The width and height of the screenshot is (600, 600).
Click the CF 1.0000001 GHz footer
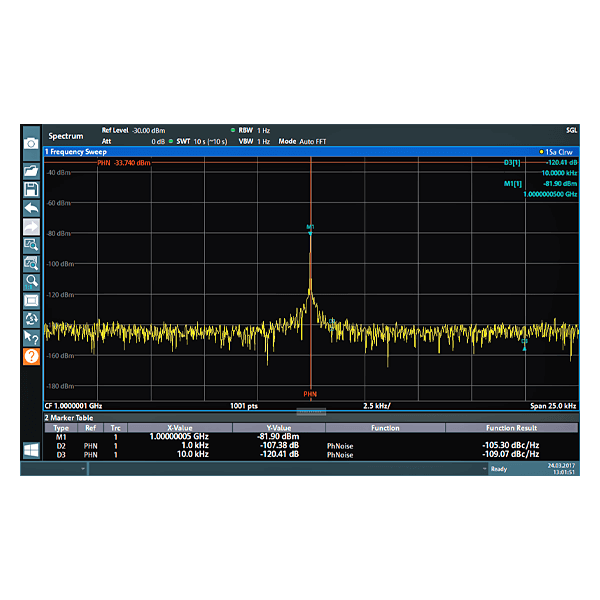(x=73, y=406)
